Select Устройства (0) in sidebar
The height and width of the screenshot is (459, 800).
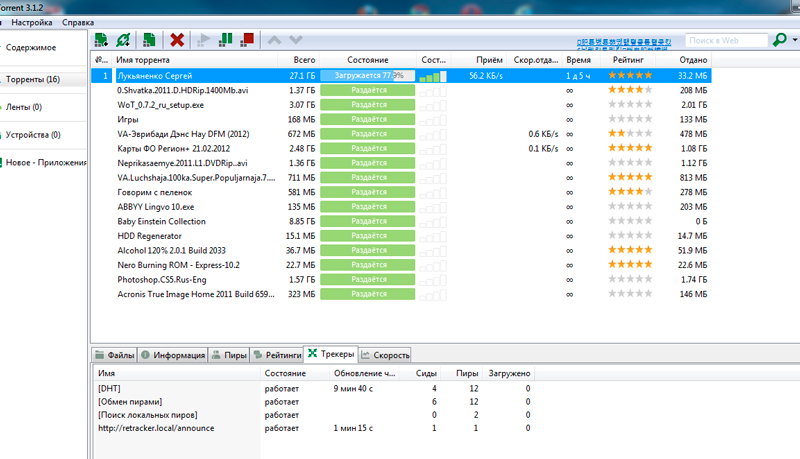(x=33, y=135)
